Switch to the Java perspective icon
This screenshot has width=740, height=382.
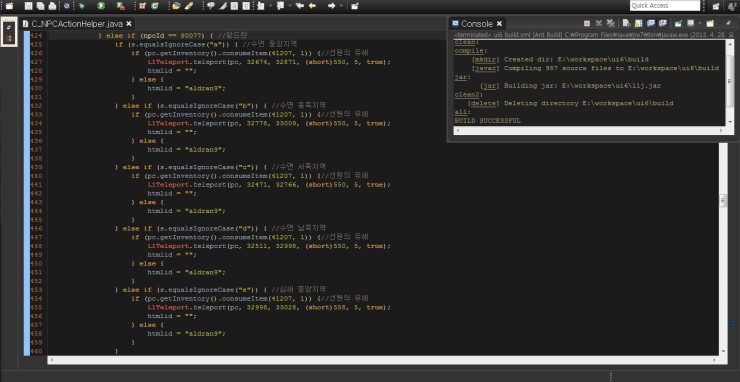732,6
